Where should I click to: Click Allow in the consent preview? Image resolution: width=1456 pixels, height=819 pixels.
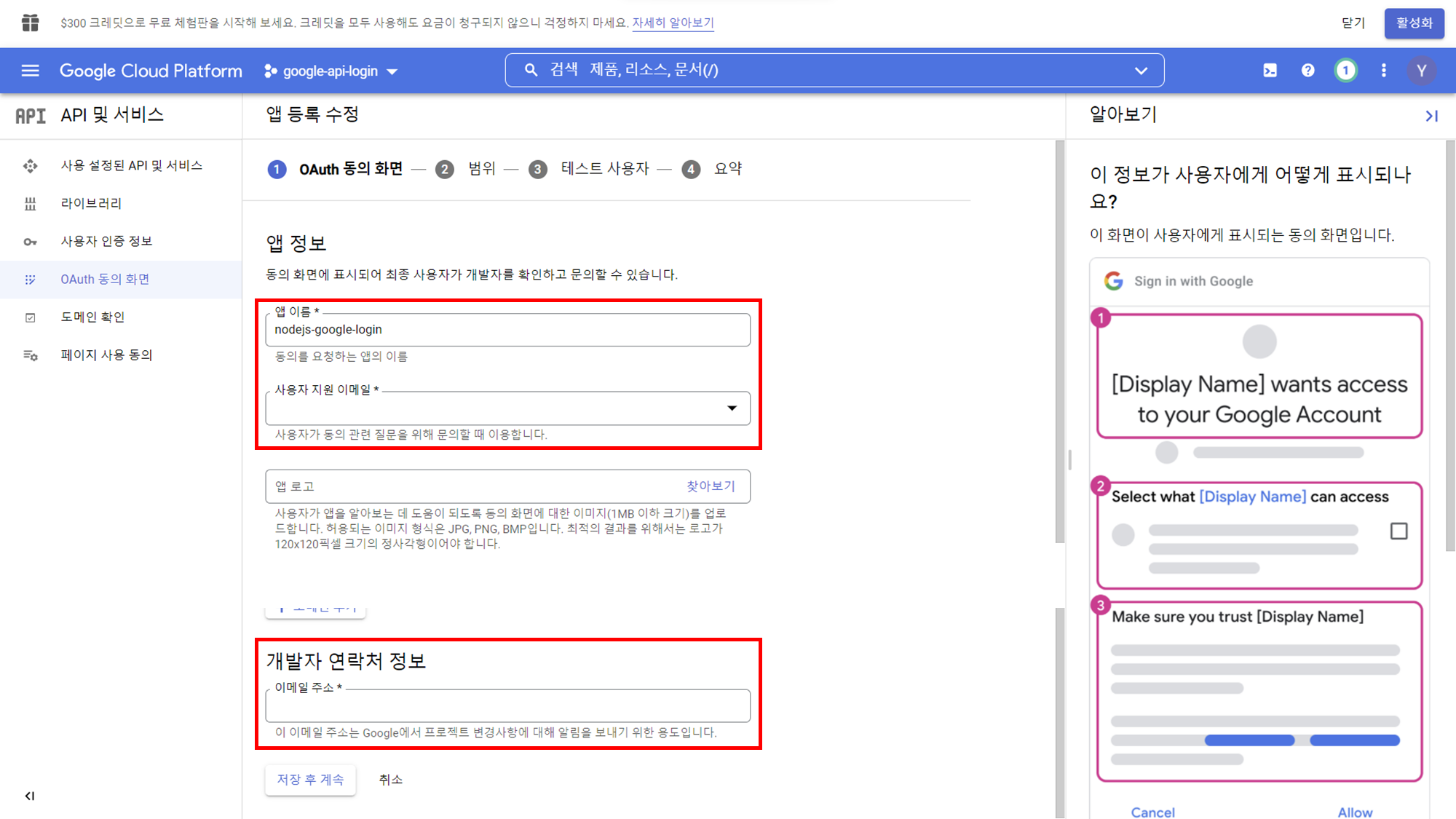point(1355,812)
